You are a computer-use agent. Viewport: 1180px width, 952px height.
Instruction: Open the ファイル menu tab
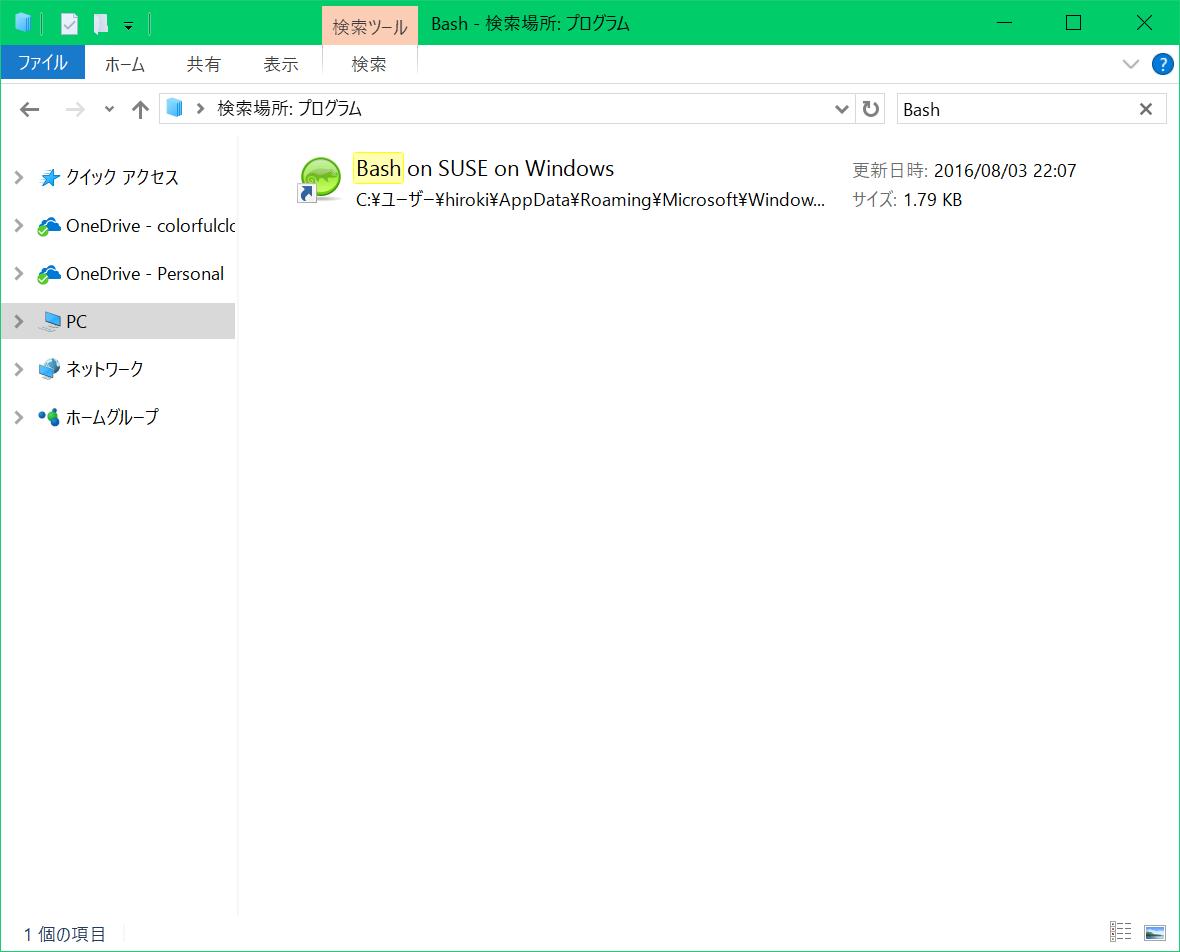[x=43, y=63]
